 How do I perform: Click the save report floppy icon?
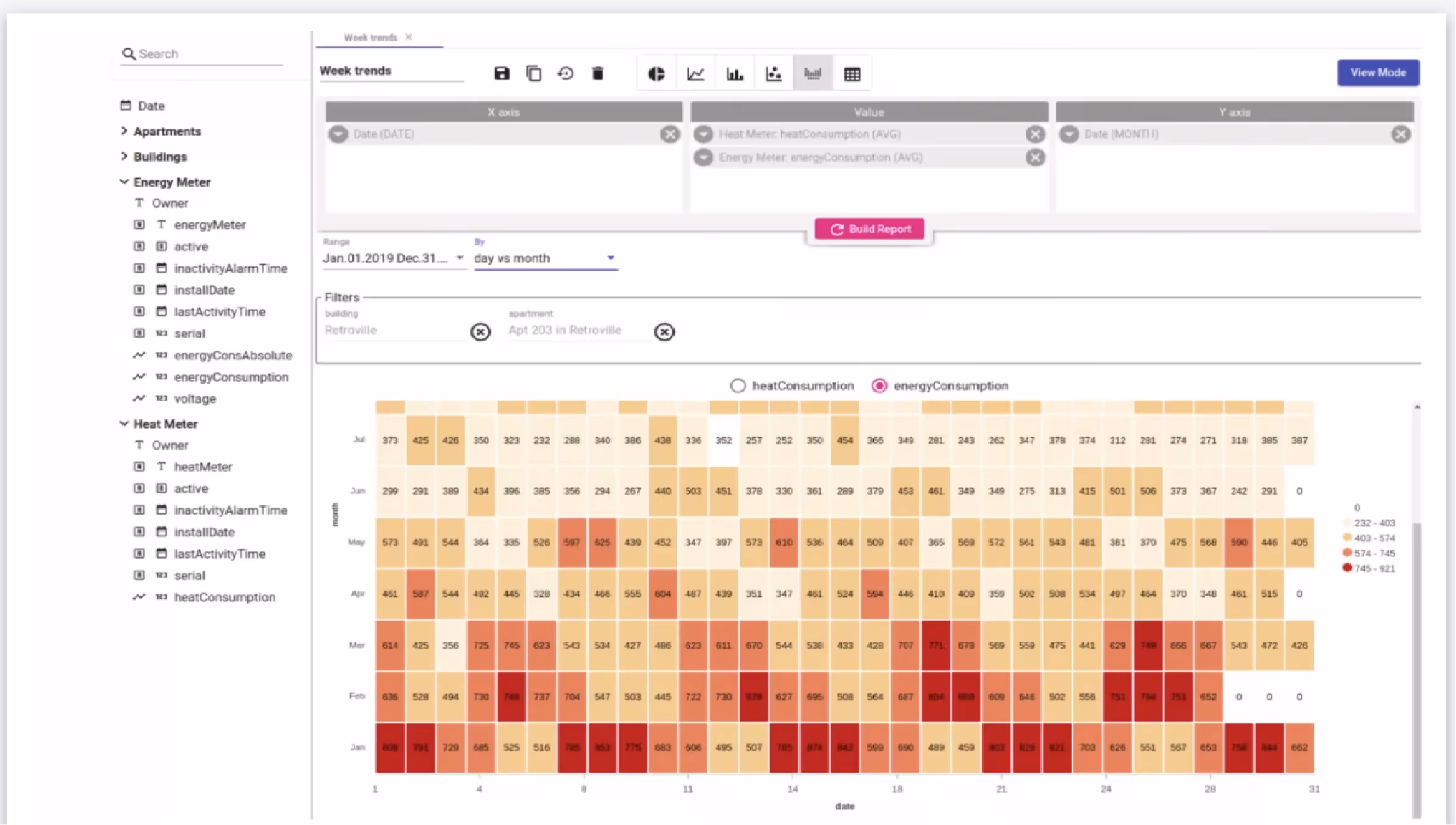click(502, 74)
